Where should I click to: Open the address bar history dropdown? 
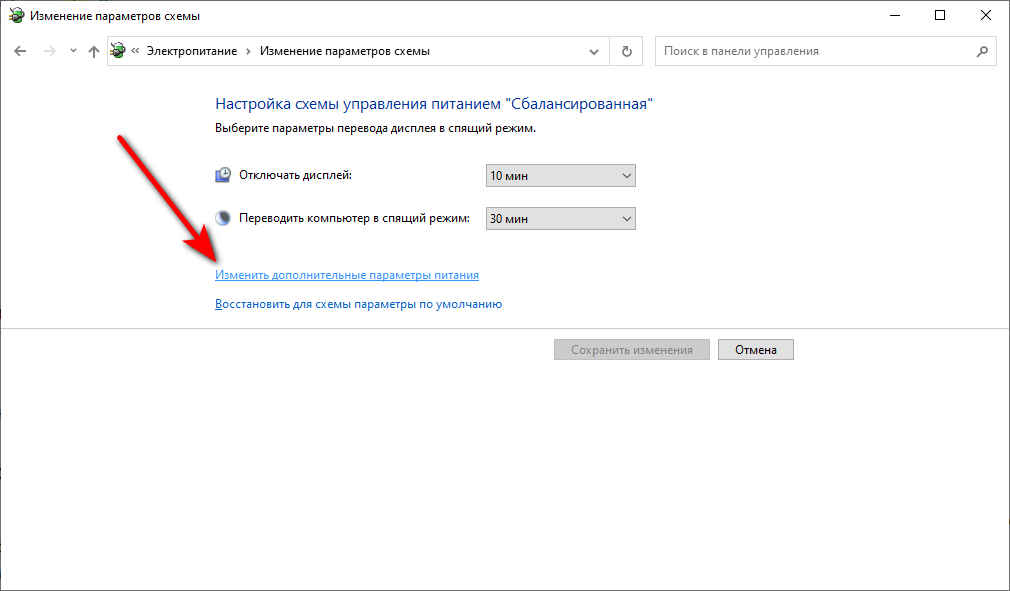594,51
